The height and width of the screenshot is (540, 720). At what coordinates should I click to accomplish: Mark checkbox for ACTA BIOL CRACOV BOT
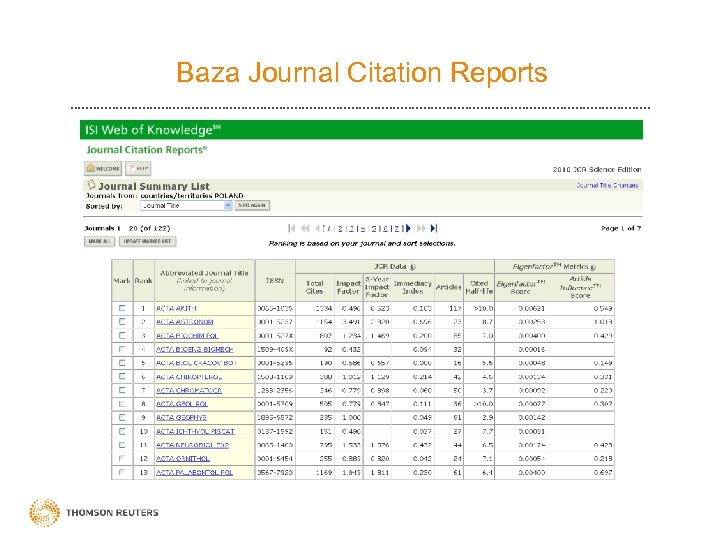[x=122, y=363]
